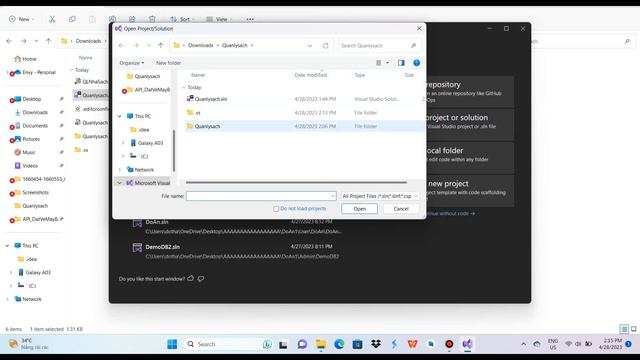Cancel the Open Project dialog
The width and height of the screenshot is (640, 360).
[x=401, y=209]
